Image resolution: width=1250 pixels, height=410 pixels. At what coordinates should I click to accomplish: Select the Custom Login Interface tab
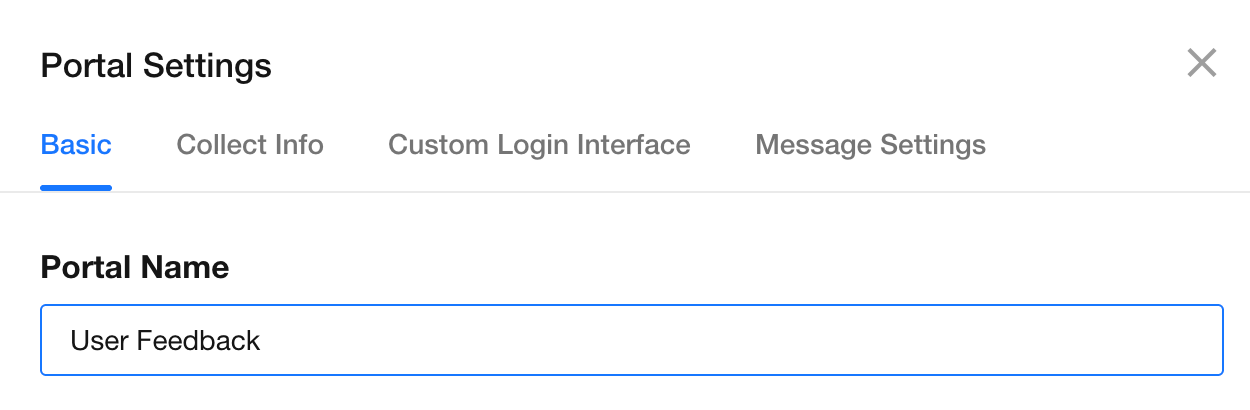539,145
